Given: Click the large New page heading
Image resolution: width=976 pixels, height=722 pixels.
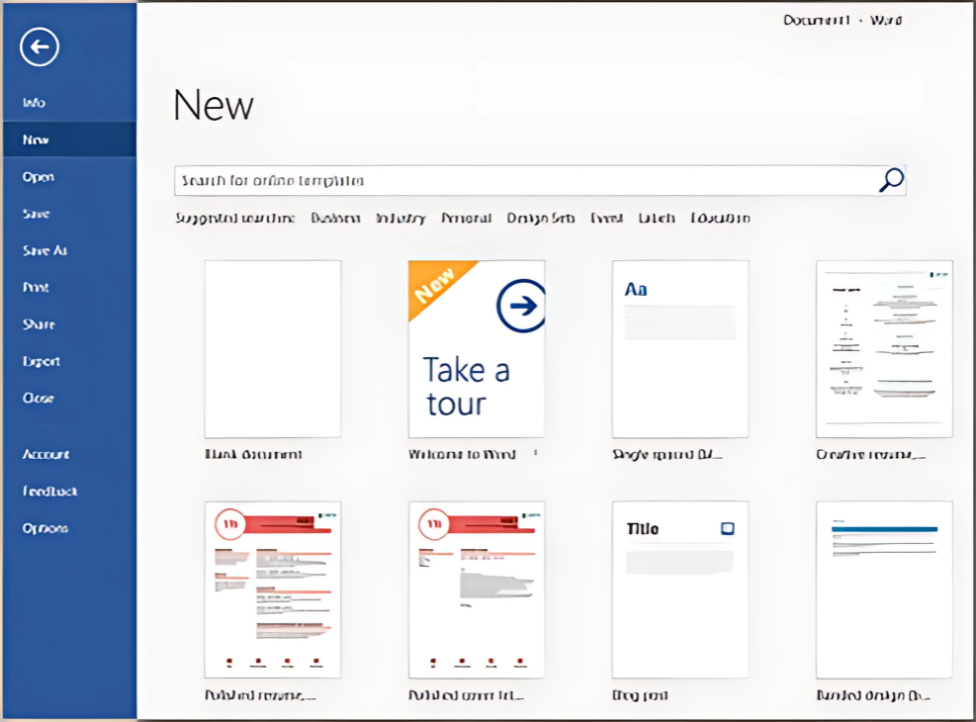Looking at the screenshot, I should 214,105.
